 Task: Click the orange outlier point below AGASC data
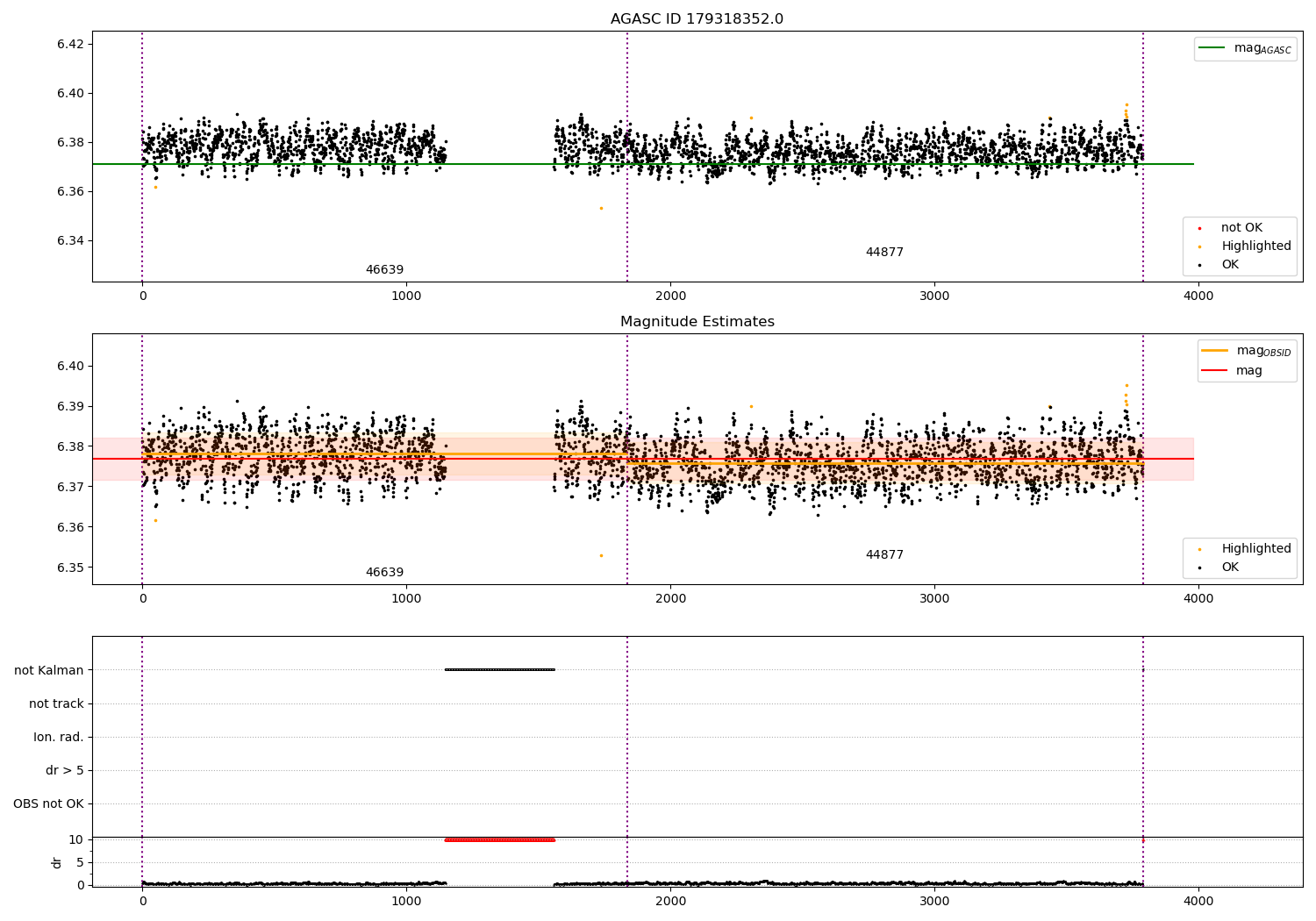coord(601,208)
